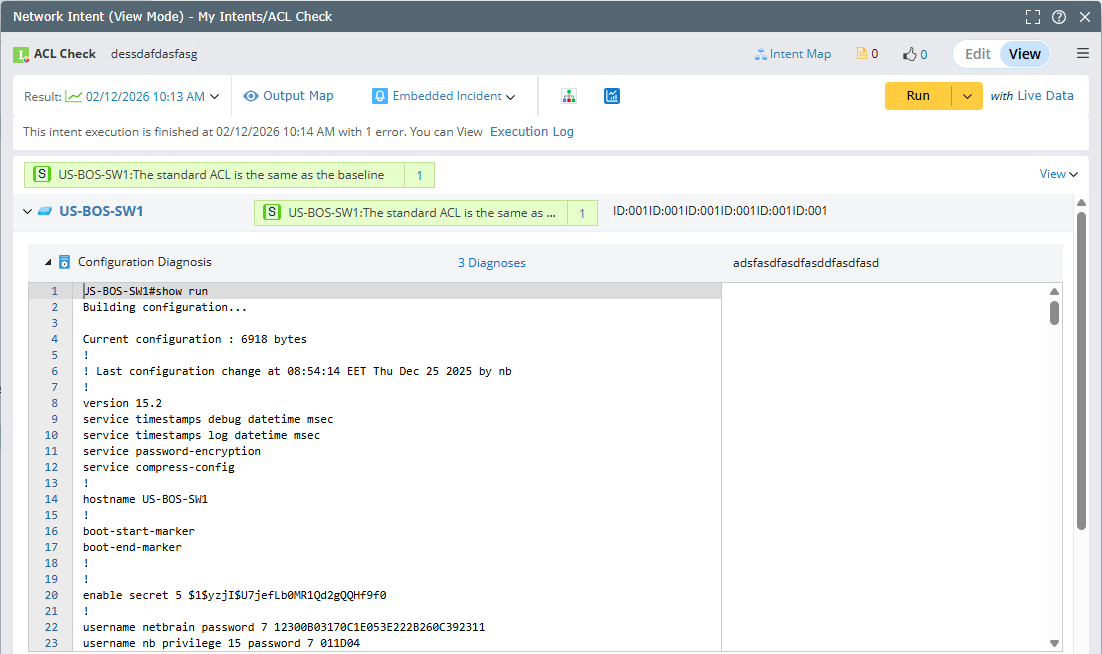Click the result trend chart icon
Image resolution: width=1102 pixels, height=654 pixels.
pyautogui.click(x=74, y=96)
